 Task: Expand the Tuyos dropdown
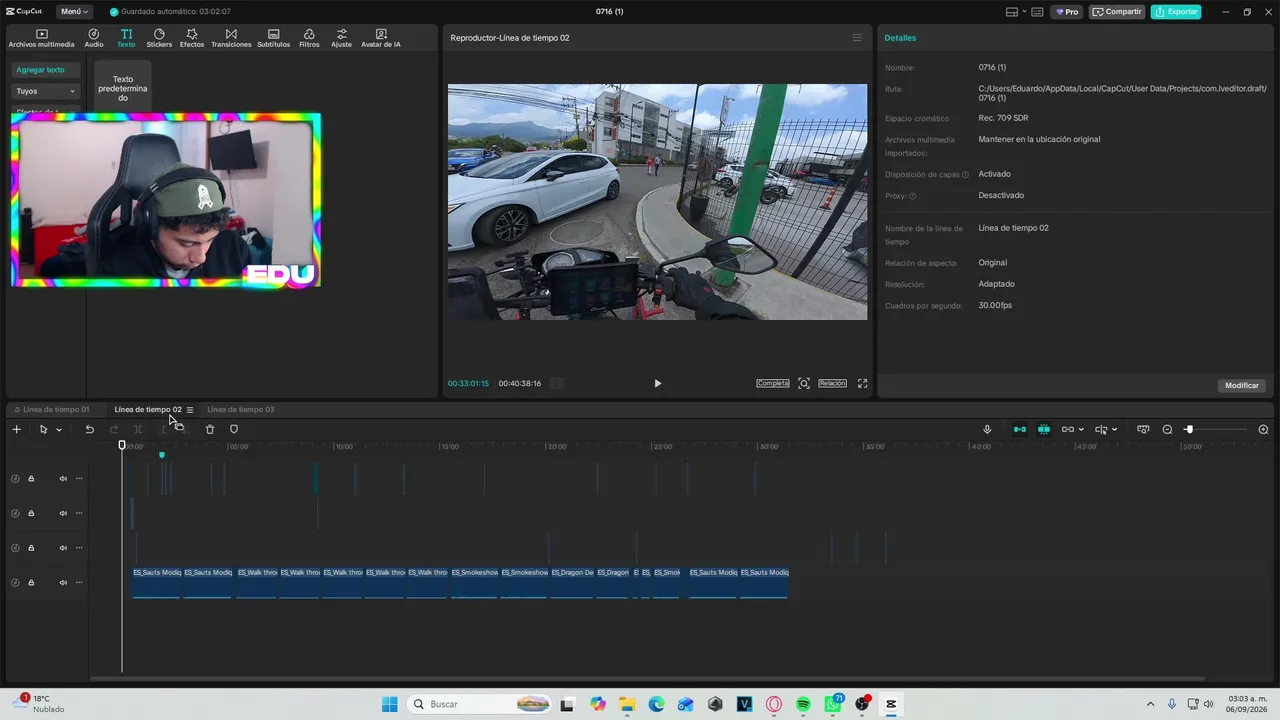coord(46,91)
